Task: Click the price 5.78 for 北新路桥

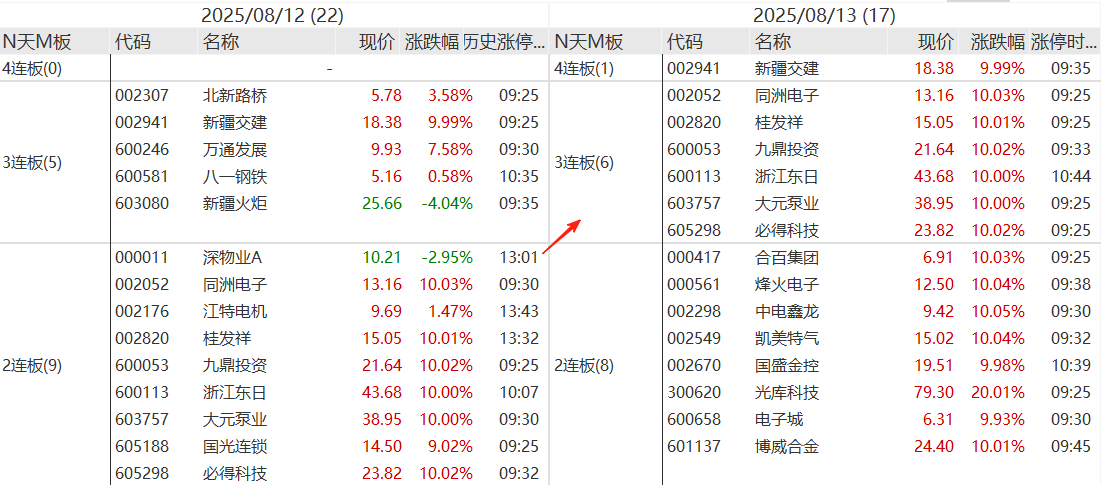Action: tap(387, 95)
